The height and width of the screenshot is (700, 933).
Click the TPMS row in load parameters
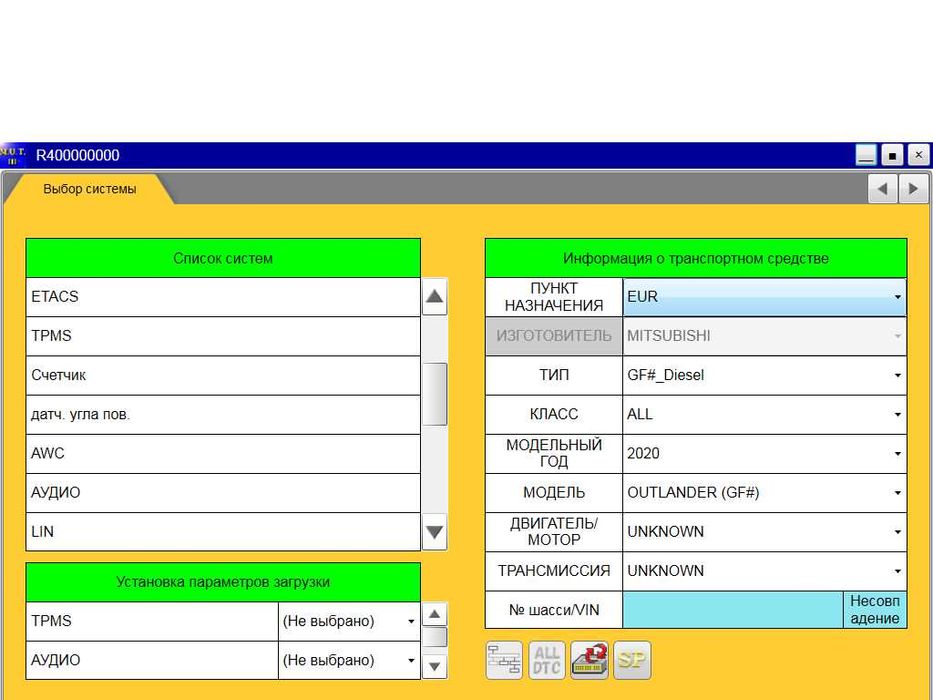click(x=152, y=621)
